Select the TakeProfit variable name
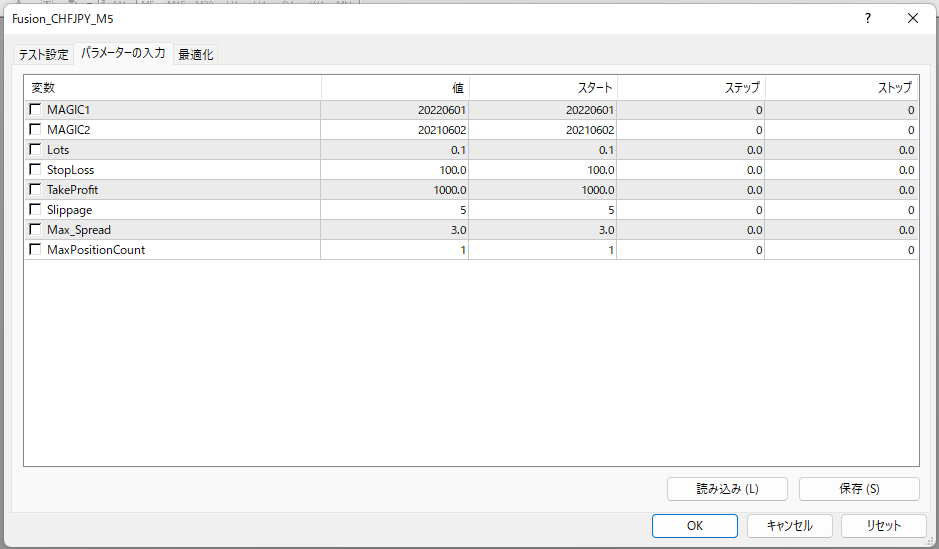 tap(72, 190)
